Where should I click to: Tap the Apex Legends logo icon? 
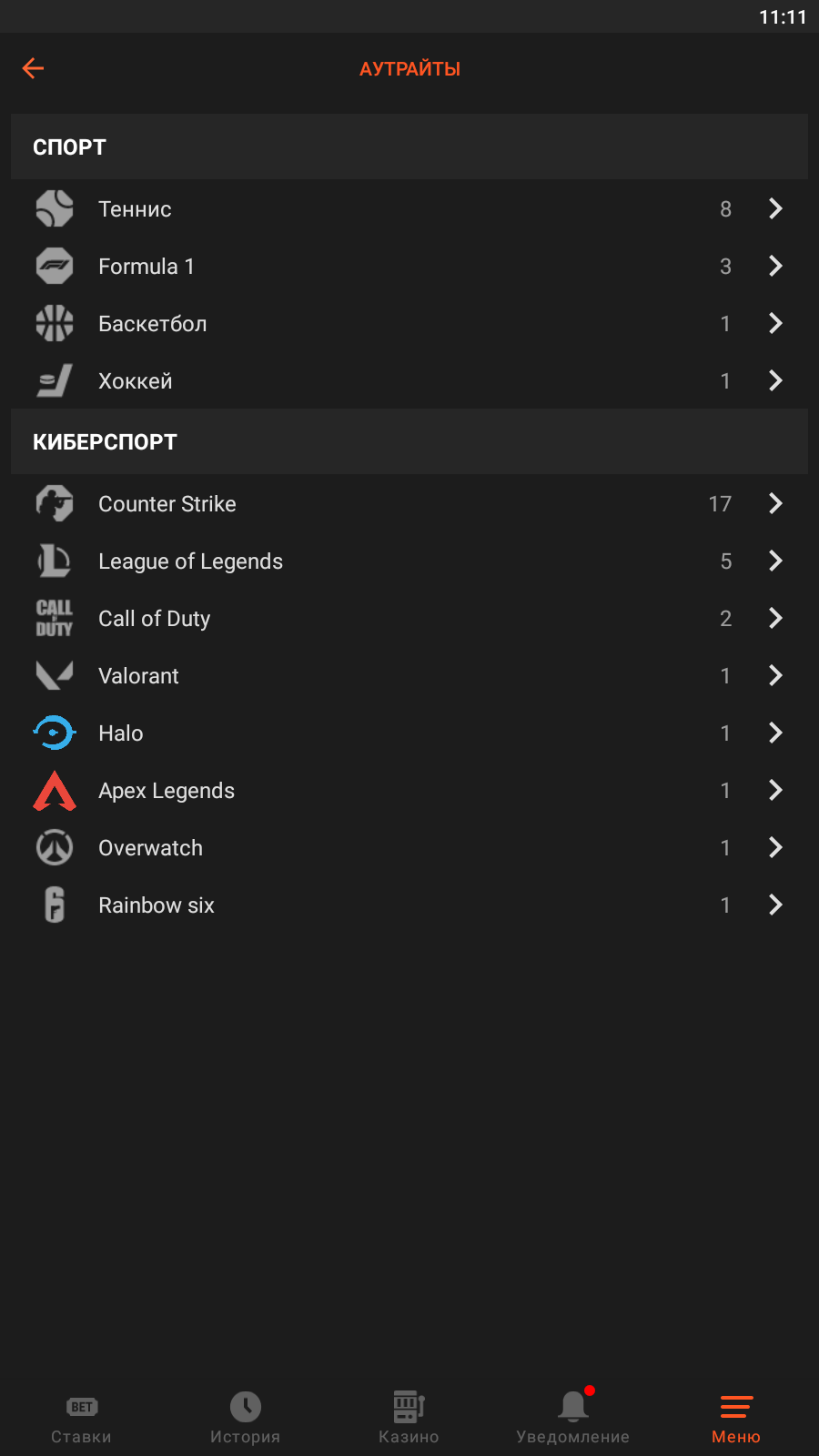(55, 790)
